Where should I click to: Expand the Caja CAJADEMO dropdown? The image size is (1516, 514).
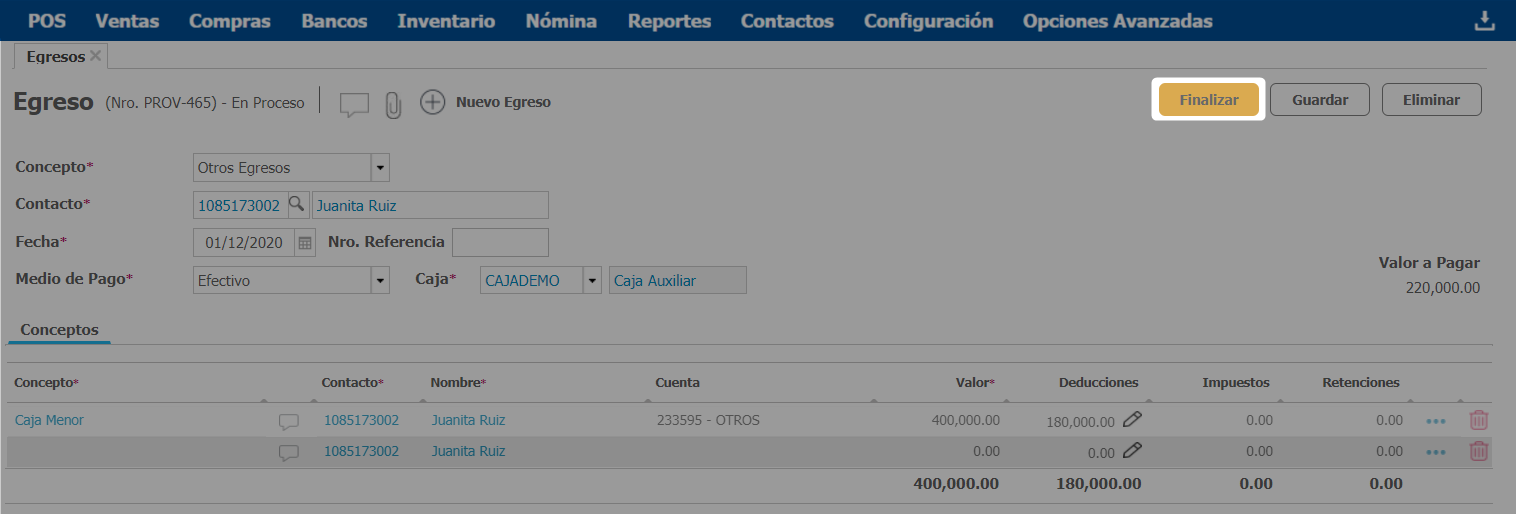pyautogui.click(x=592, y=281)
